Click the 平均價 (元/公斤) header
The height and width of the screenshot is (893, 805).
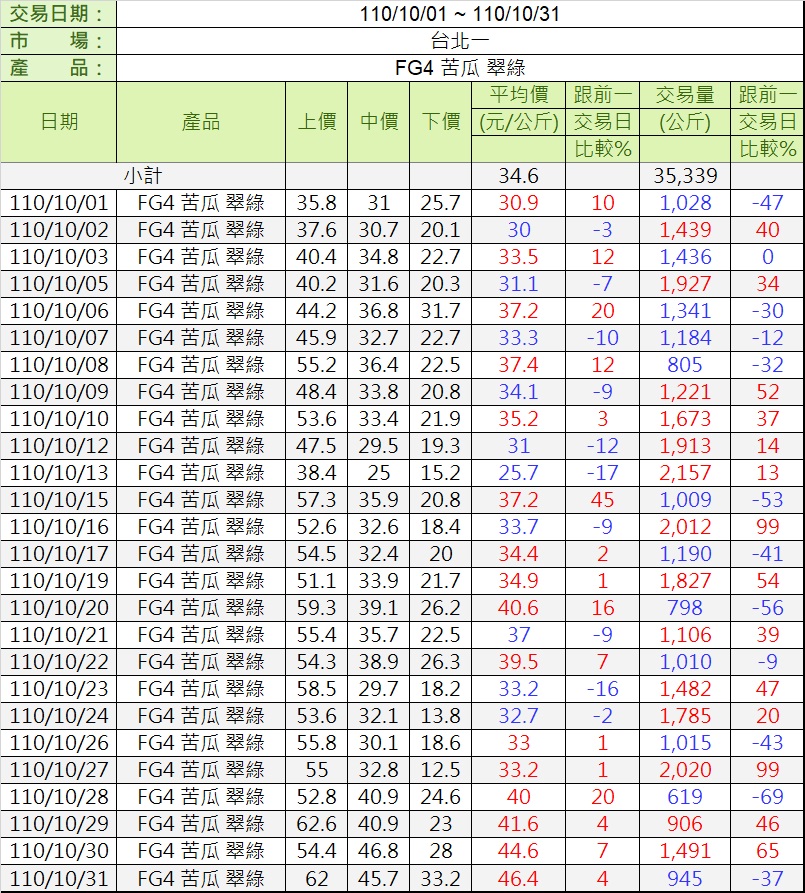pos(518,109)
